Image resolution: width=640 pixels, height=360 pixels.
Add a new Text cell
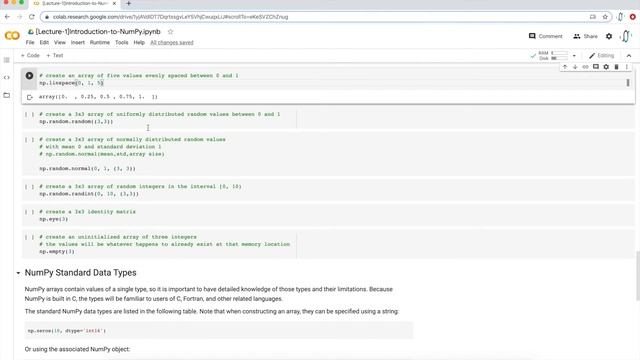tap(55, 56)
